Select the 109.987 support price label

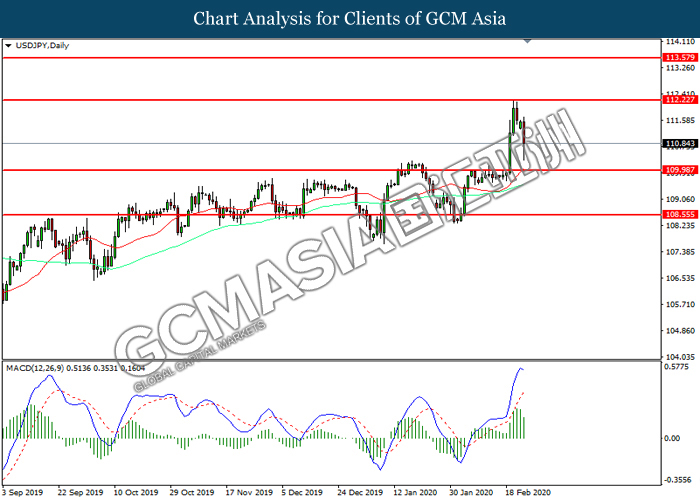coord(680,170)
